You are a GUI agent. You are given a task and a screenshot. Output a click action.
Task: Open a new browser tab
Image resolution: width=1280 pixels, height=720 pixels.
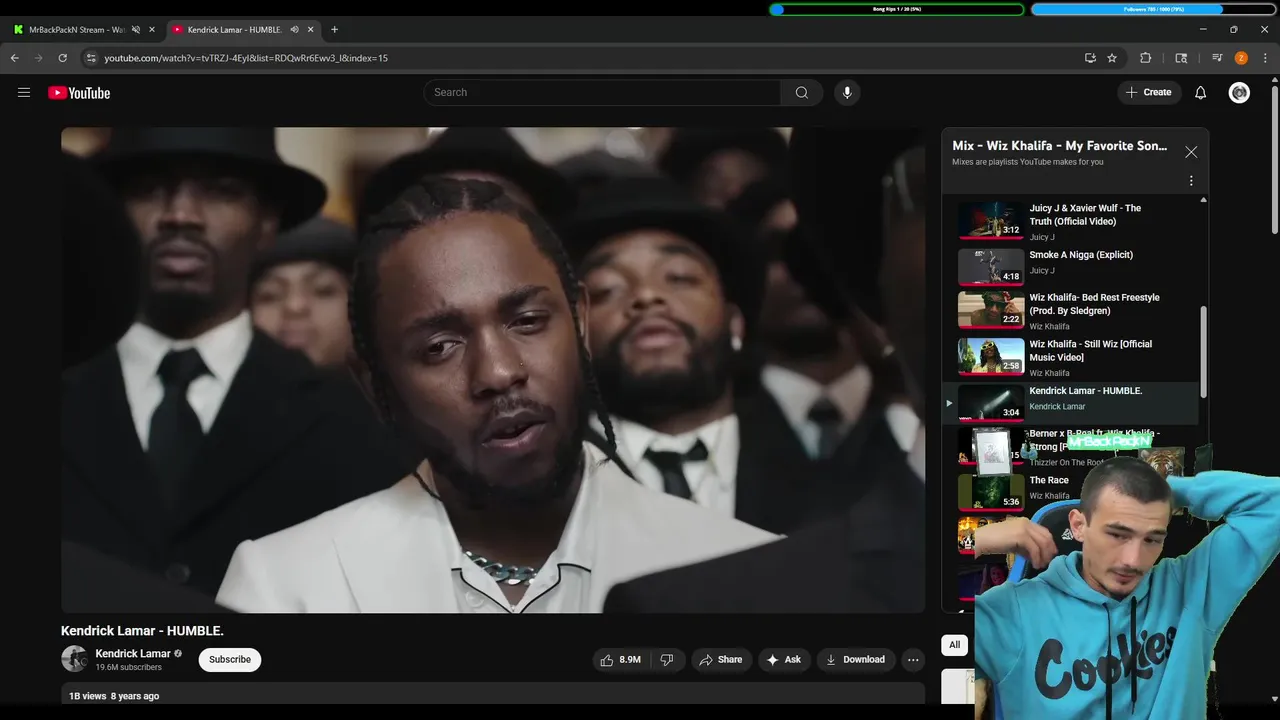click(x=334, y=30)
